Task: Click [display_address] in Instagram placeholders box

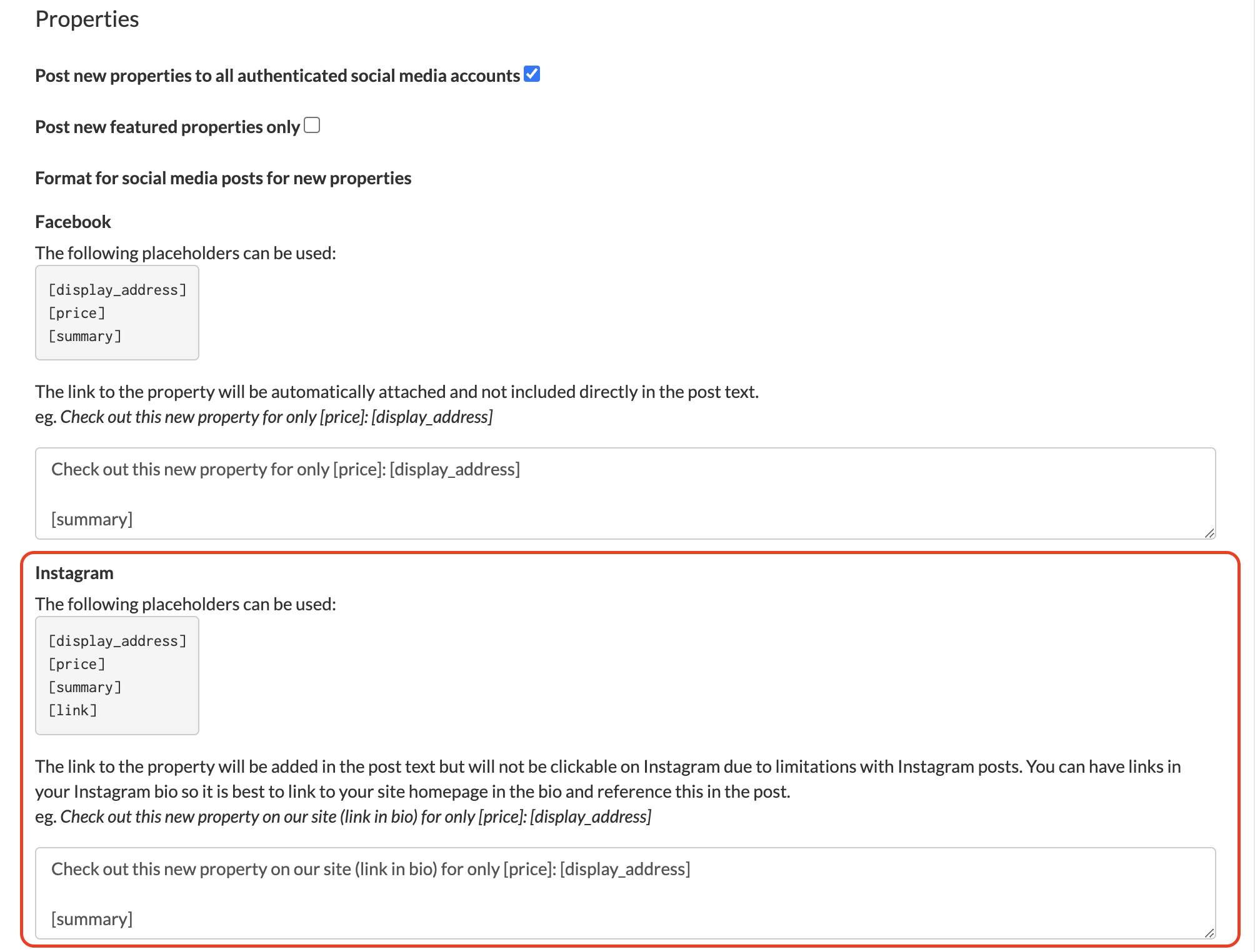Action: 117,641
